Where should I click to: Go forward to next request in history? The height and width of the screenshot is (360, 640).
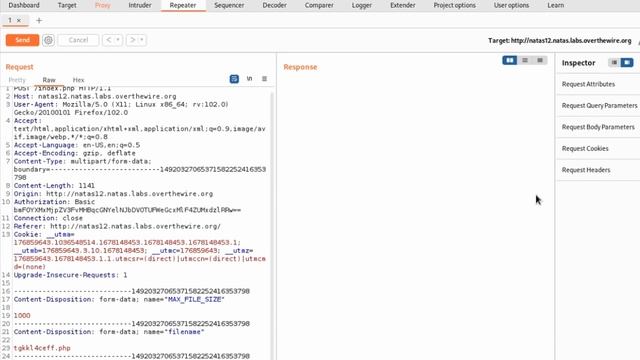click(132, 40)
